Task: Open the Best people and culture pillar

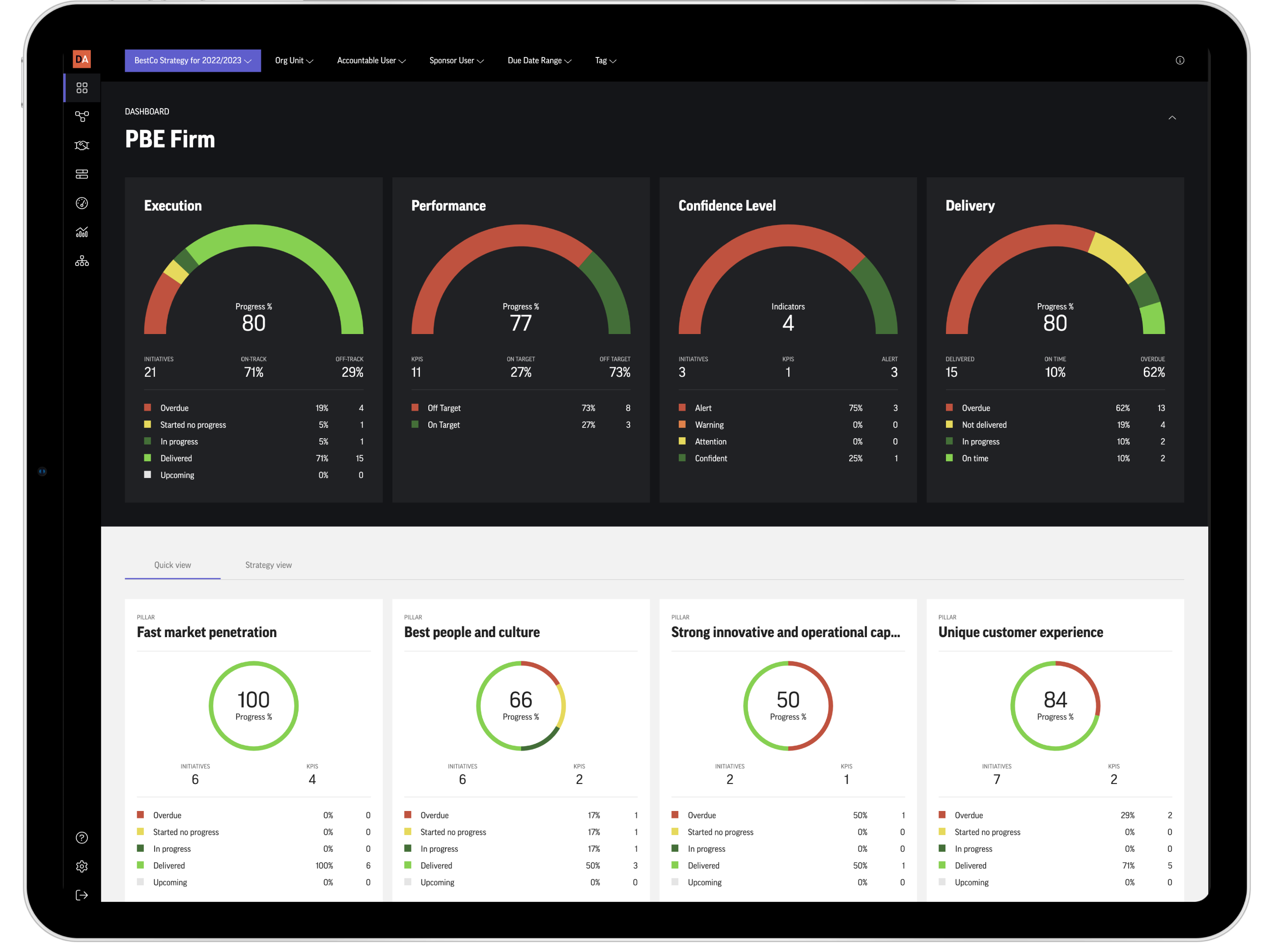Action: click(472, 632)
